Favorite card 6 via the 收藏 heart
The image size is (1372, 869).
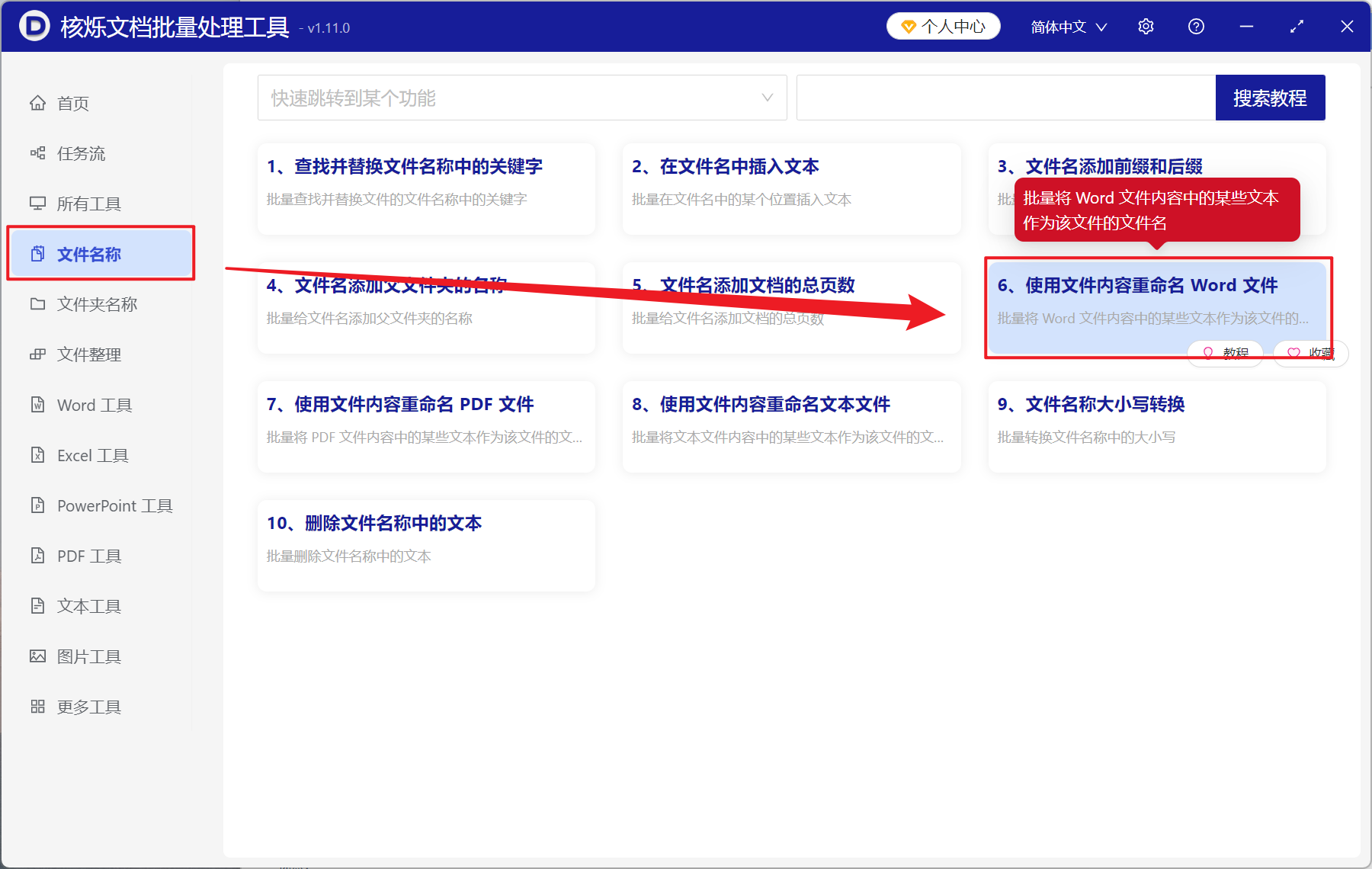click(1309, 353)
